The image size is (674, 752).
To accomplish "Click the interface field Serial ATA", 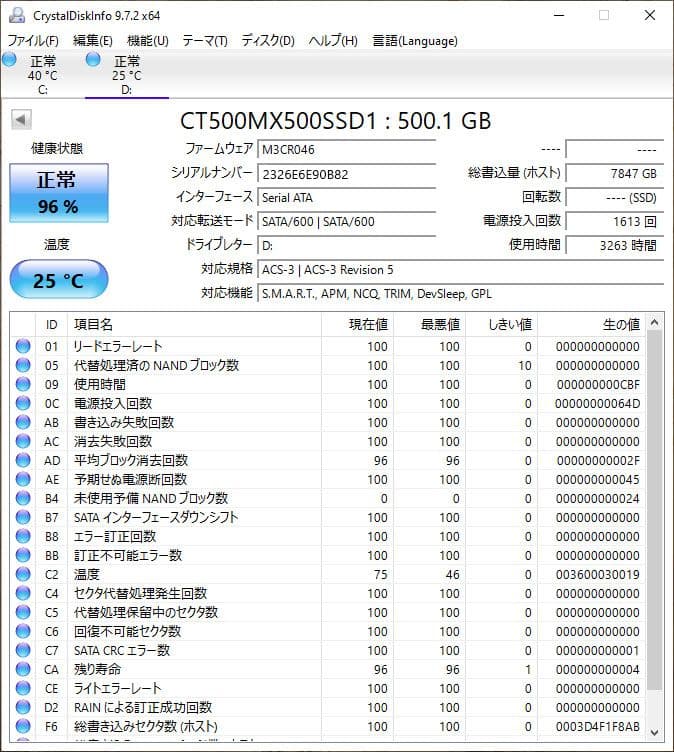I will tap(346, 198).
